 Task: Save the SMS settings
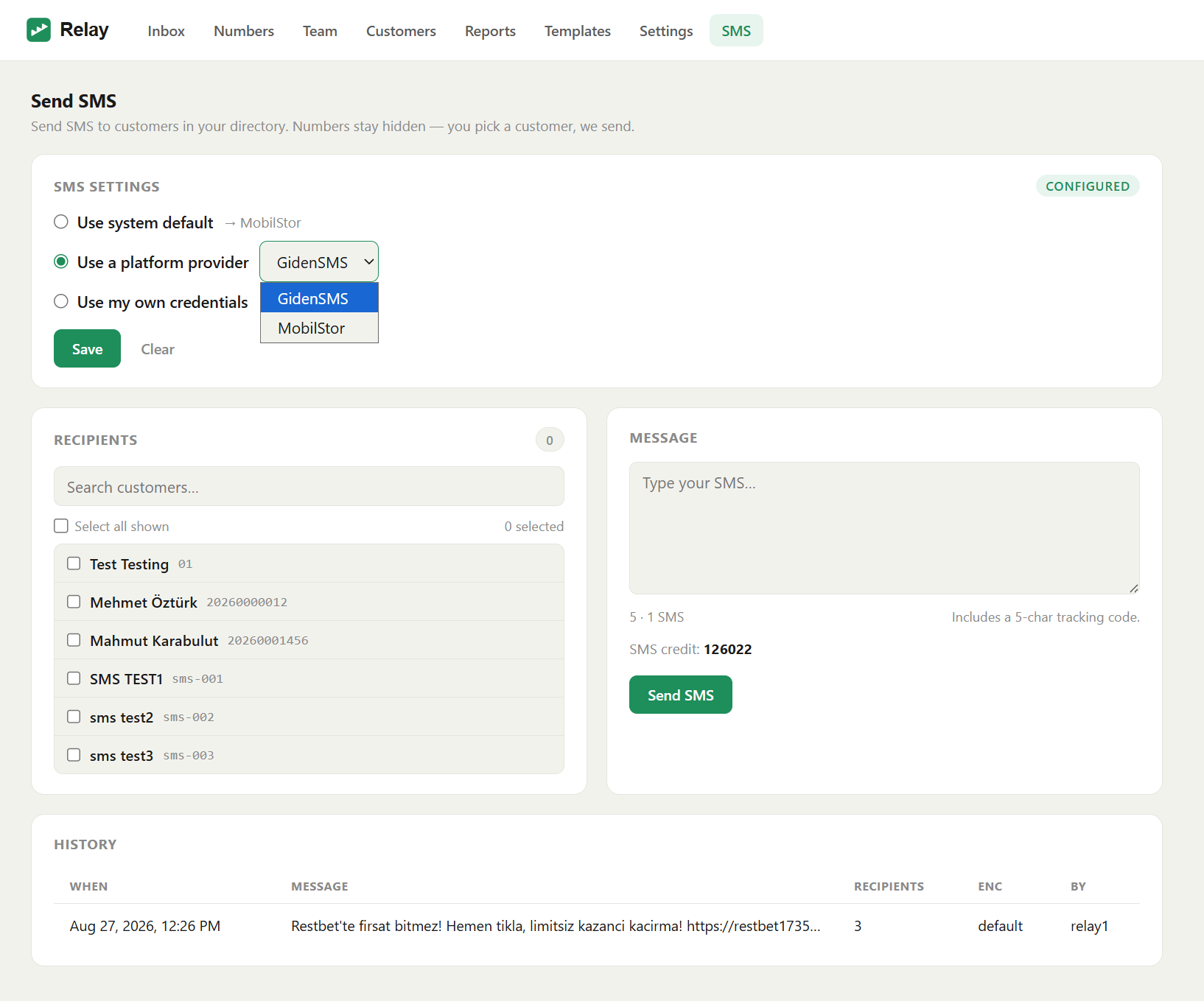(87, 348)
